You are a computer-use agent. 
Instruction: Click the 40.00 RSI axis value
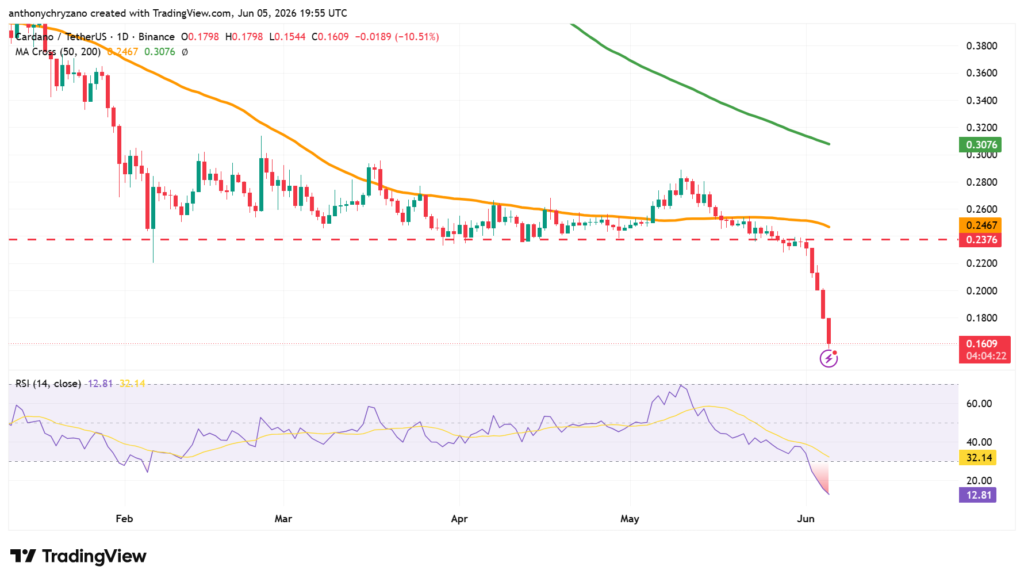click(979, 442)
